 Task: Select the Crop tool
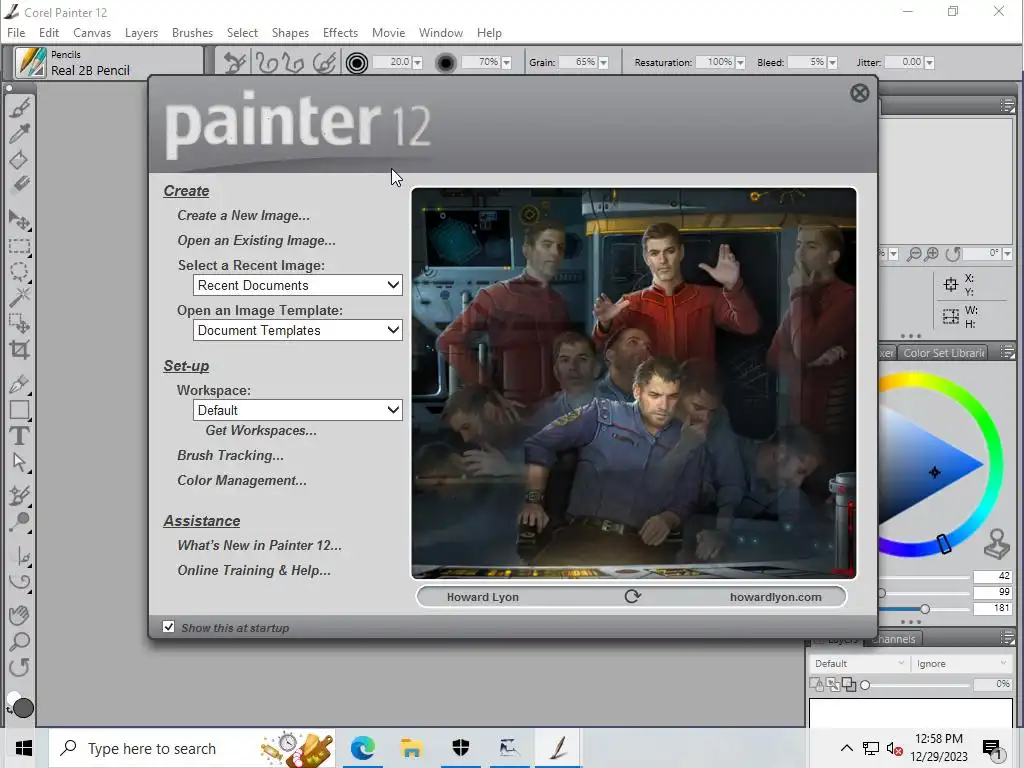point(19,350)
